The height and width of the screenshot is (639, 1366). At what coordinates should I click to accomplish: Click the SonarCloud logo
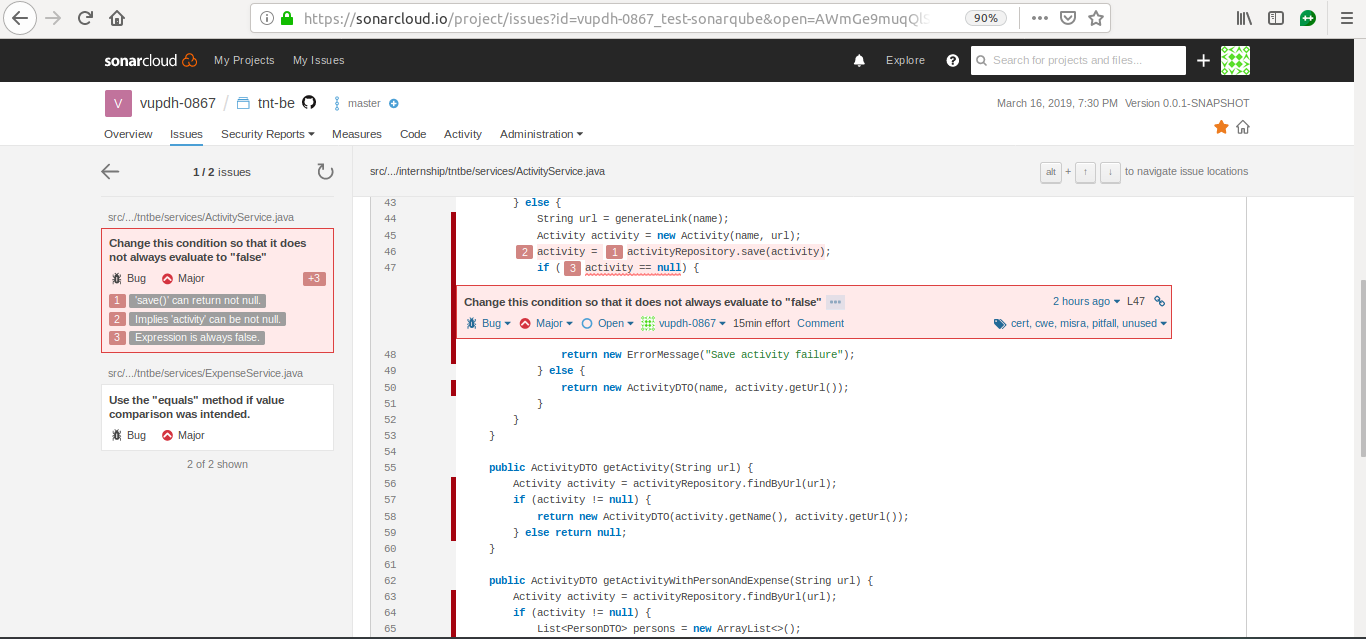150,60
